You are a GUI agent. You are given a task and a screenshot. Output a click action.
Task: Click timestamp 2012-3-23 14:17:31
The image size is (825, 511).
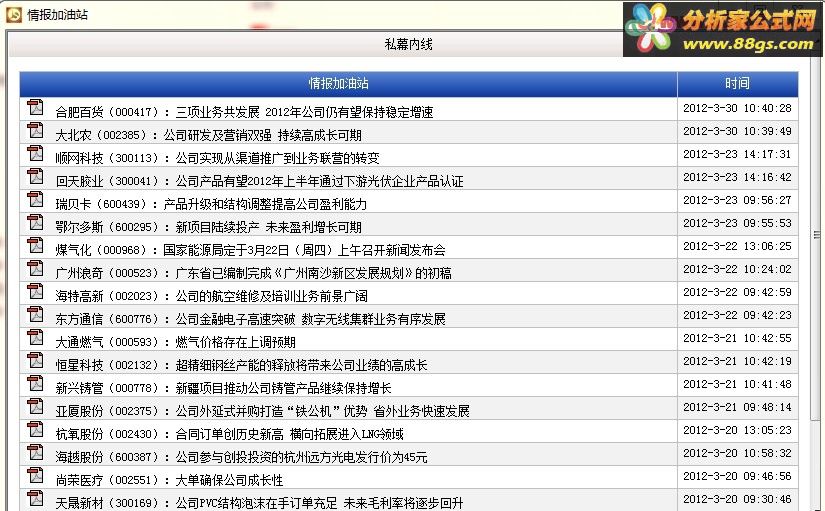[x=737, y=154]
